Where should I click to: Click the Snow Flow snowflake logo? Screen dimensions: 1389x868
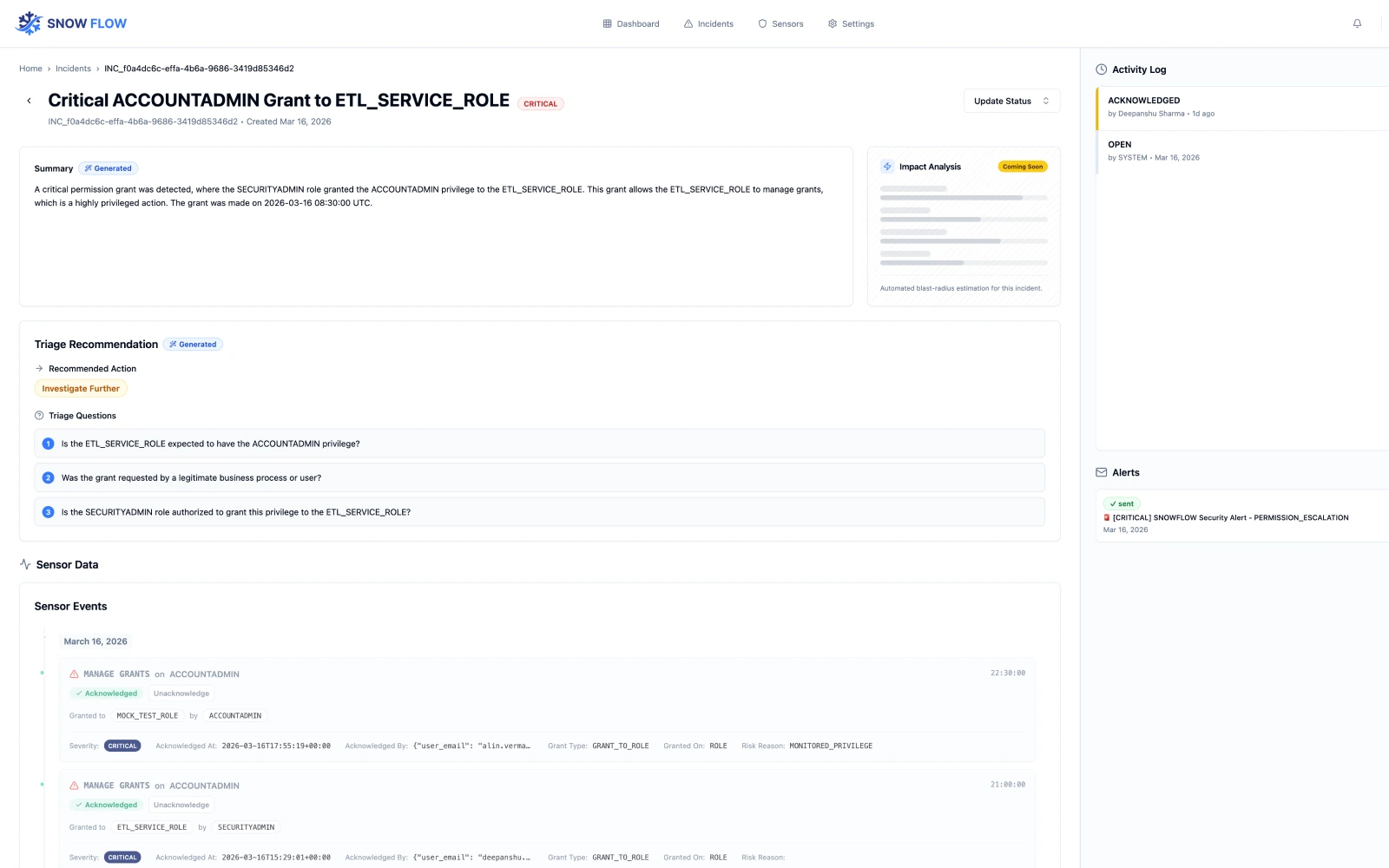click(x=30, y=23)
